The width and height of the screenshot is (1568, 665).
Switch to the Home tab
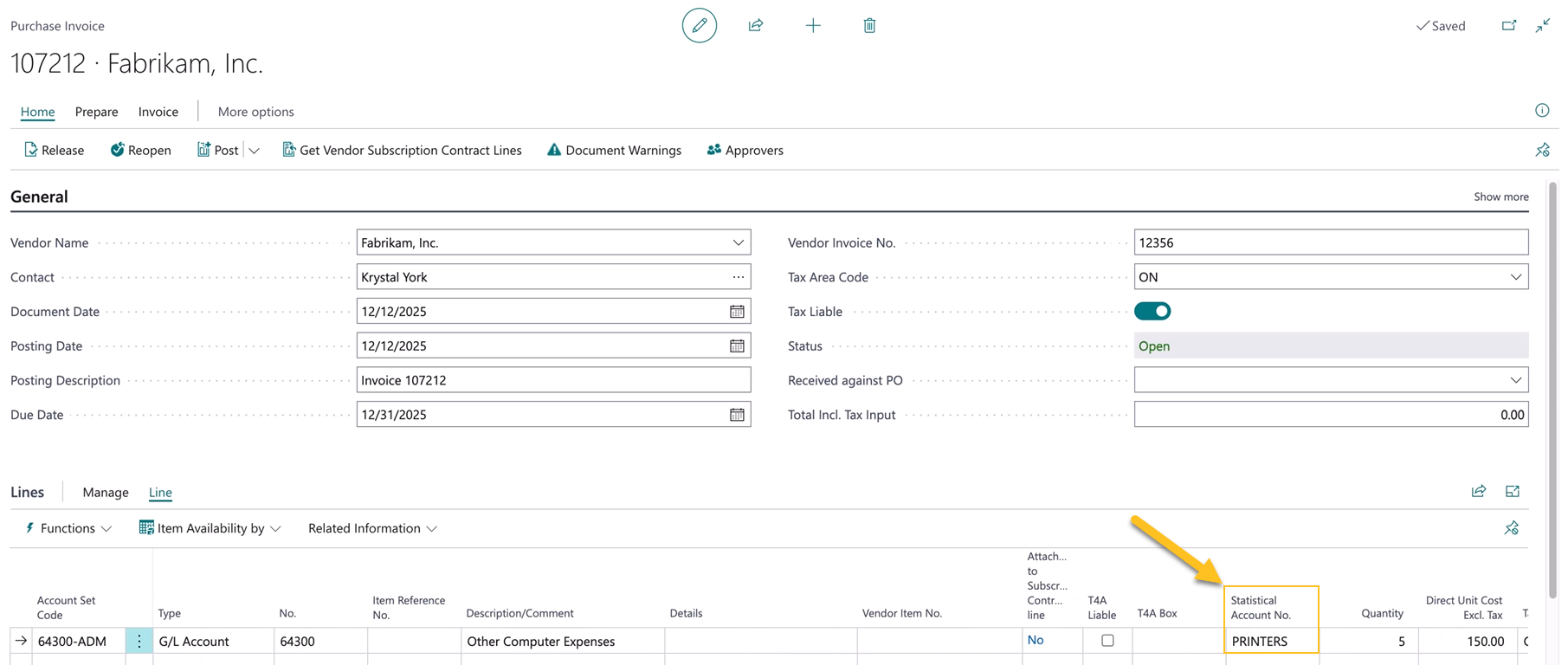(37, 112)
